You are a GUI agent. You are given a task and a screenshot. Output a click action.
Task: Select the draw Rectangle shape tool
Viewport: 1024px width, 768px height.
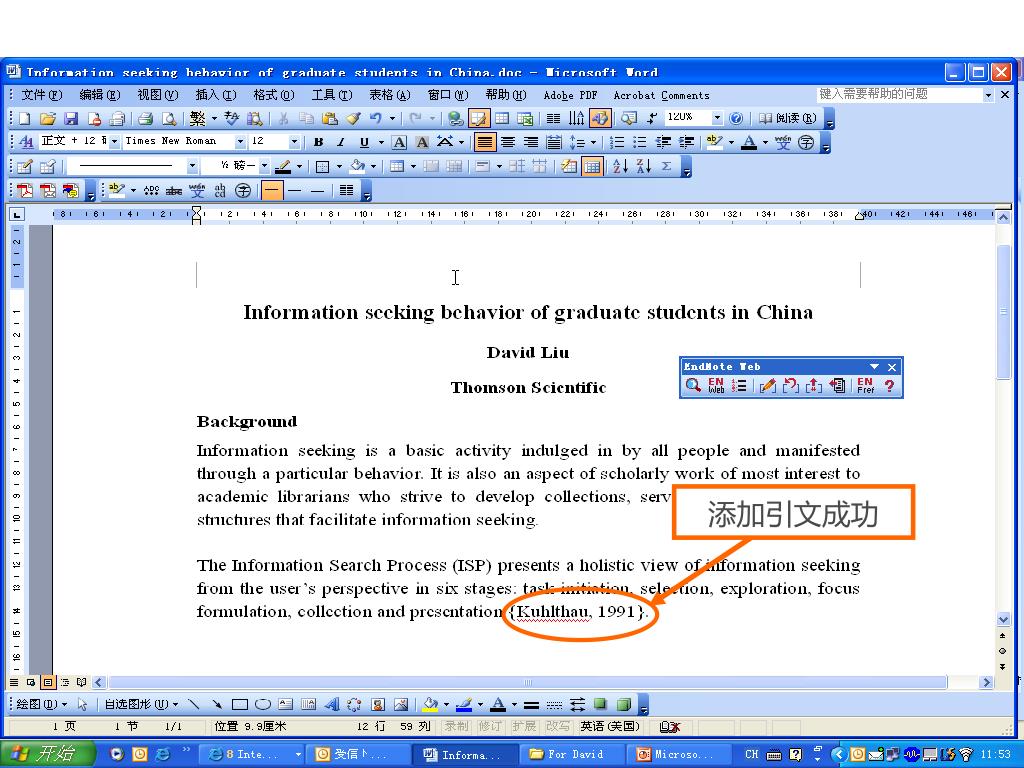pos(240,704)
